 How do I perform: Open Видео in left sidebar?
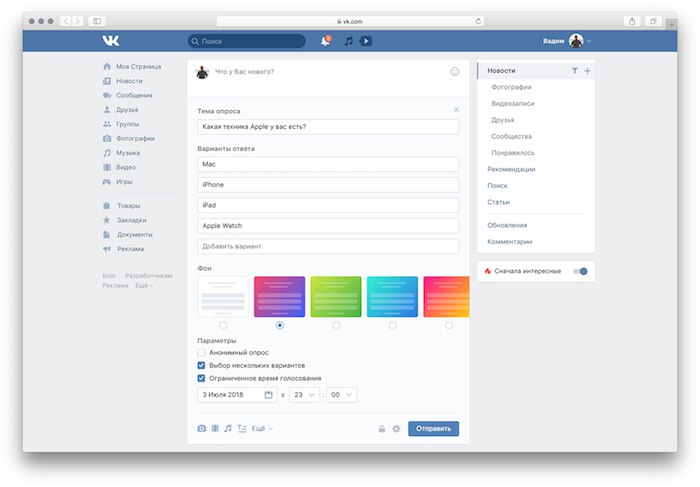coord(119,167)
